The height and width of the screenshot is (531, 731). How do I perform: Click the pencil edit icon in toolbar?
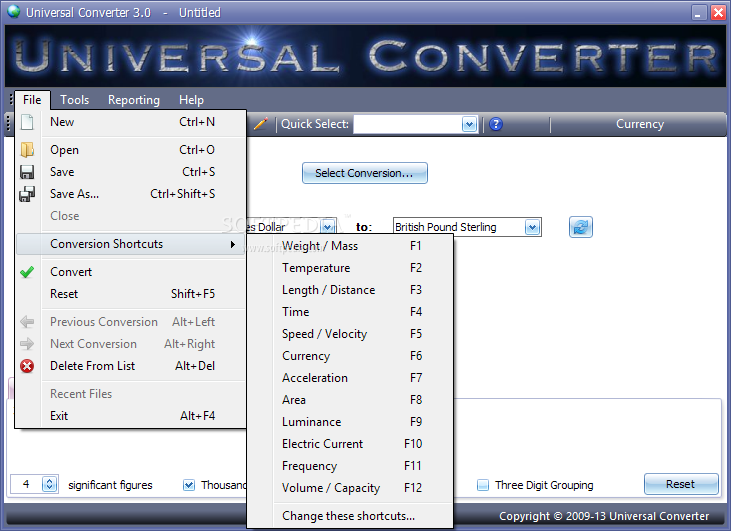(x=261, y=124)
